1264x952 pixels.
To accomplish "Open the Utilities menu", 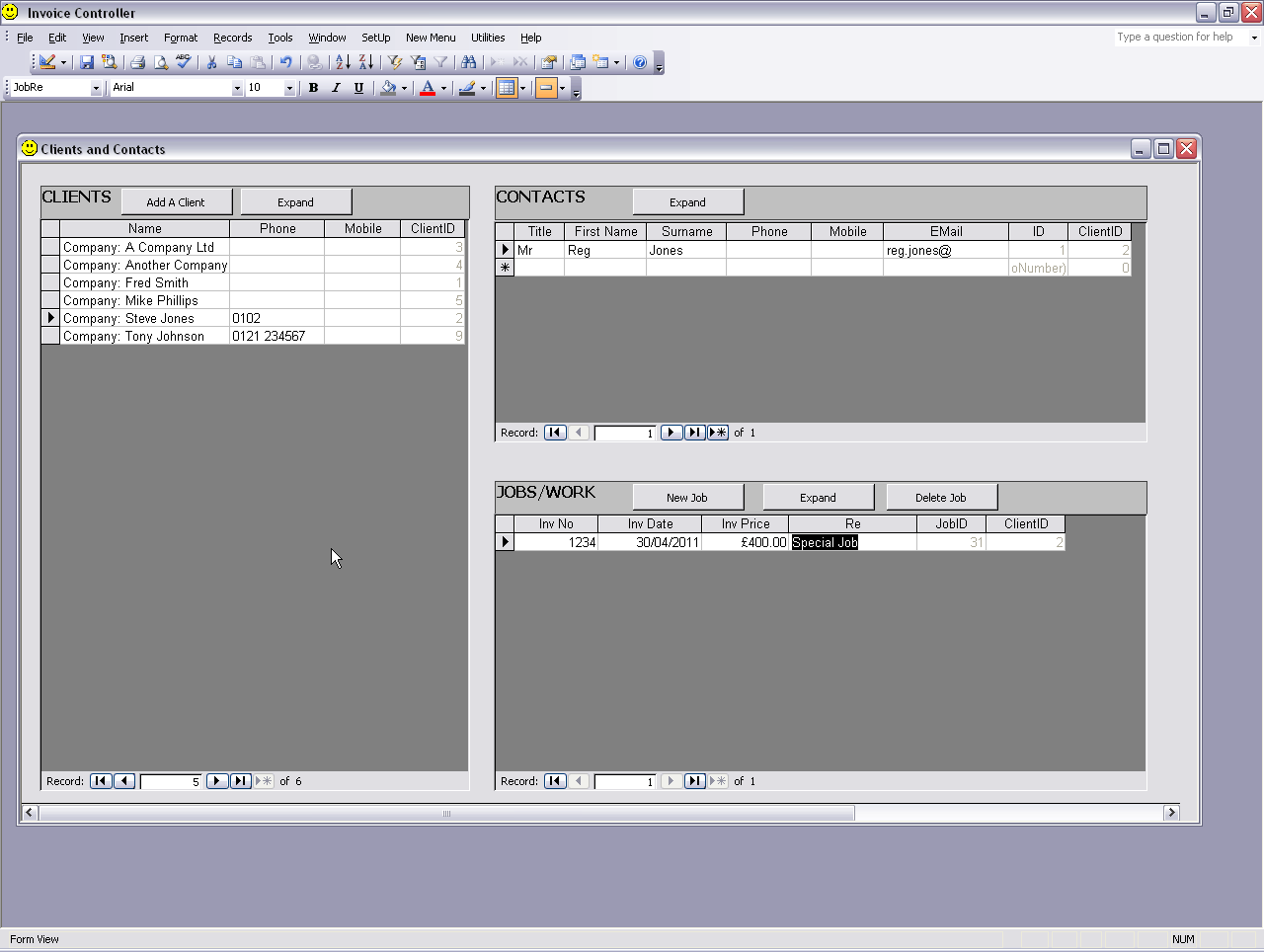I will click(488, 38).
